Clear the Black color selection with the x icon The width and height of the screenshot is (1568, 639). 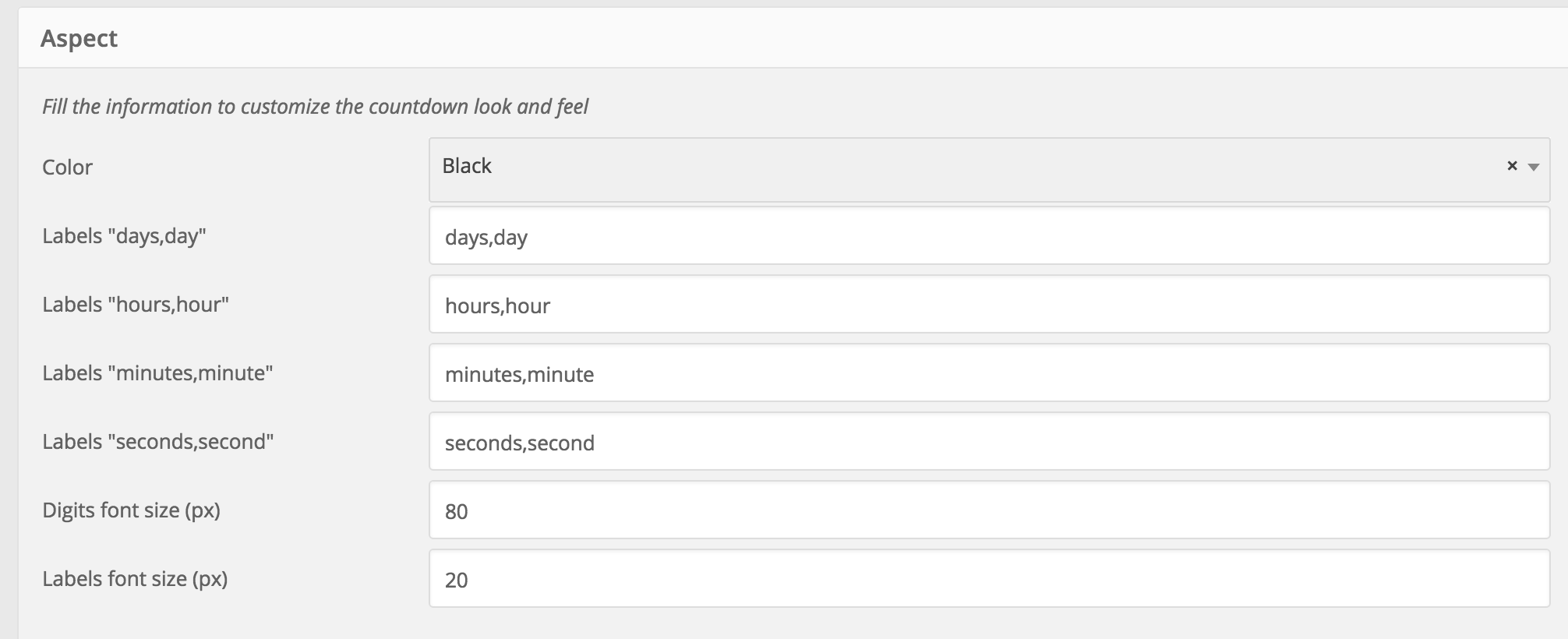coord(1512,166)
